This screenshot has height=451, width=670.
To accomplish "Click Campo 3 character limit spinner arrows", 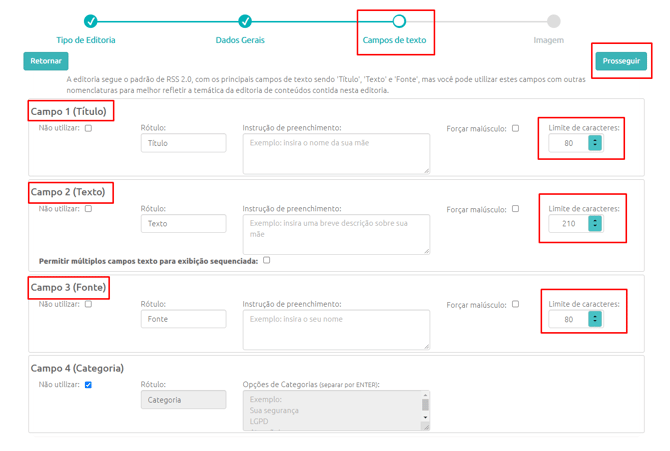I will (x=595, y=319).
